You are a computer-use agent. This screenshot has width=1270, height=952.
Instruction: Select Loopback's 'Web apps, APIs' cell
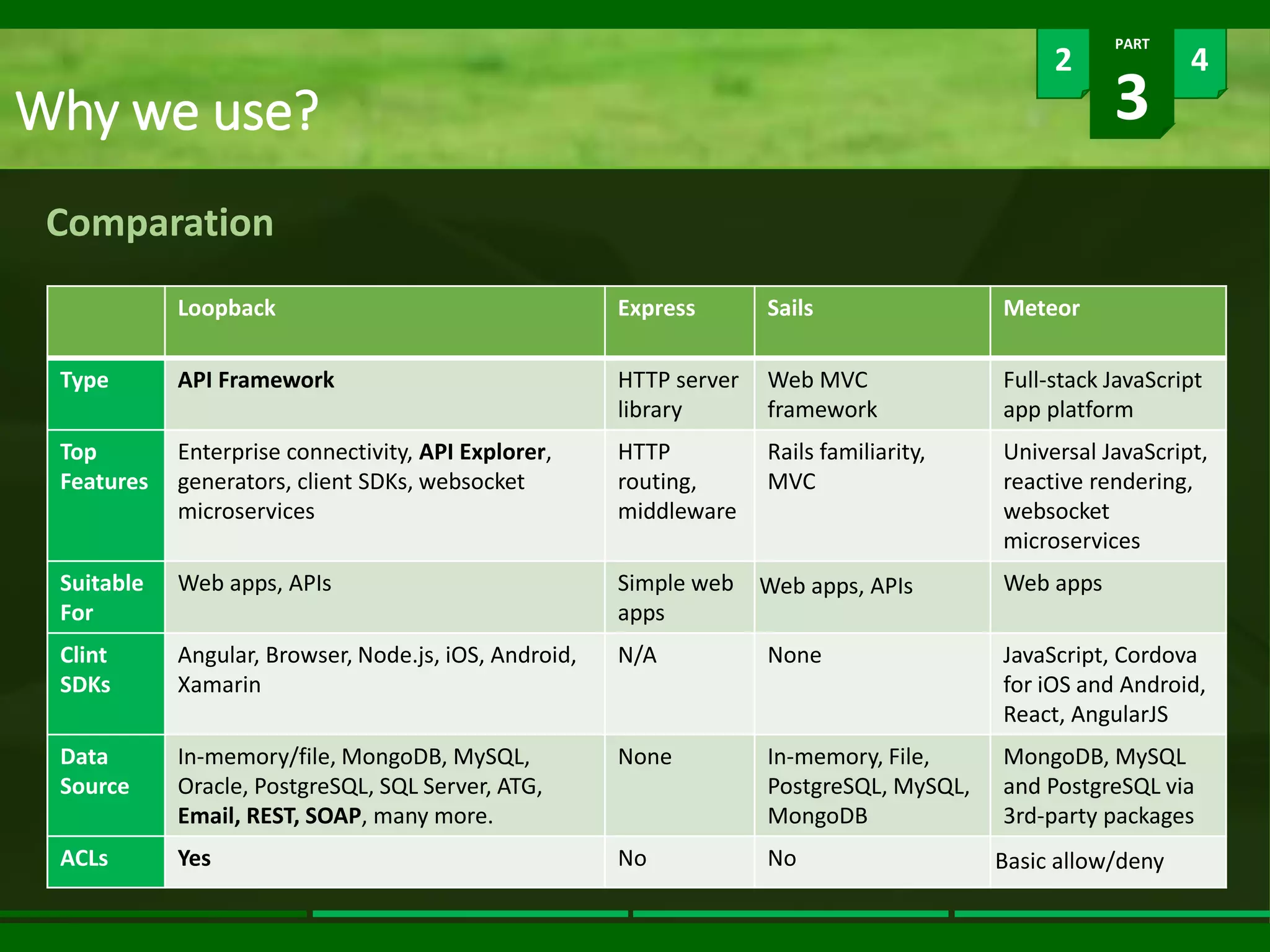click(x=385, y=597)
